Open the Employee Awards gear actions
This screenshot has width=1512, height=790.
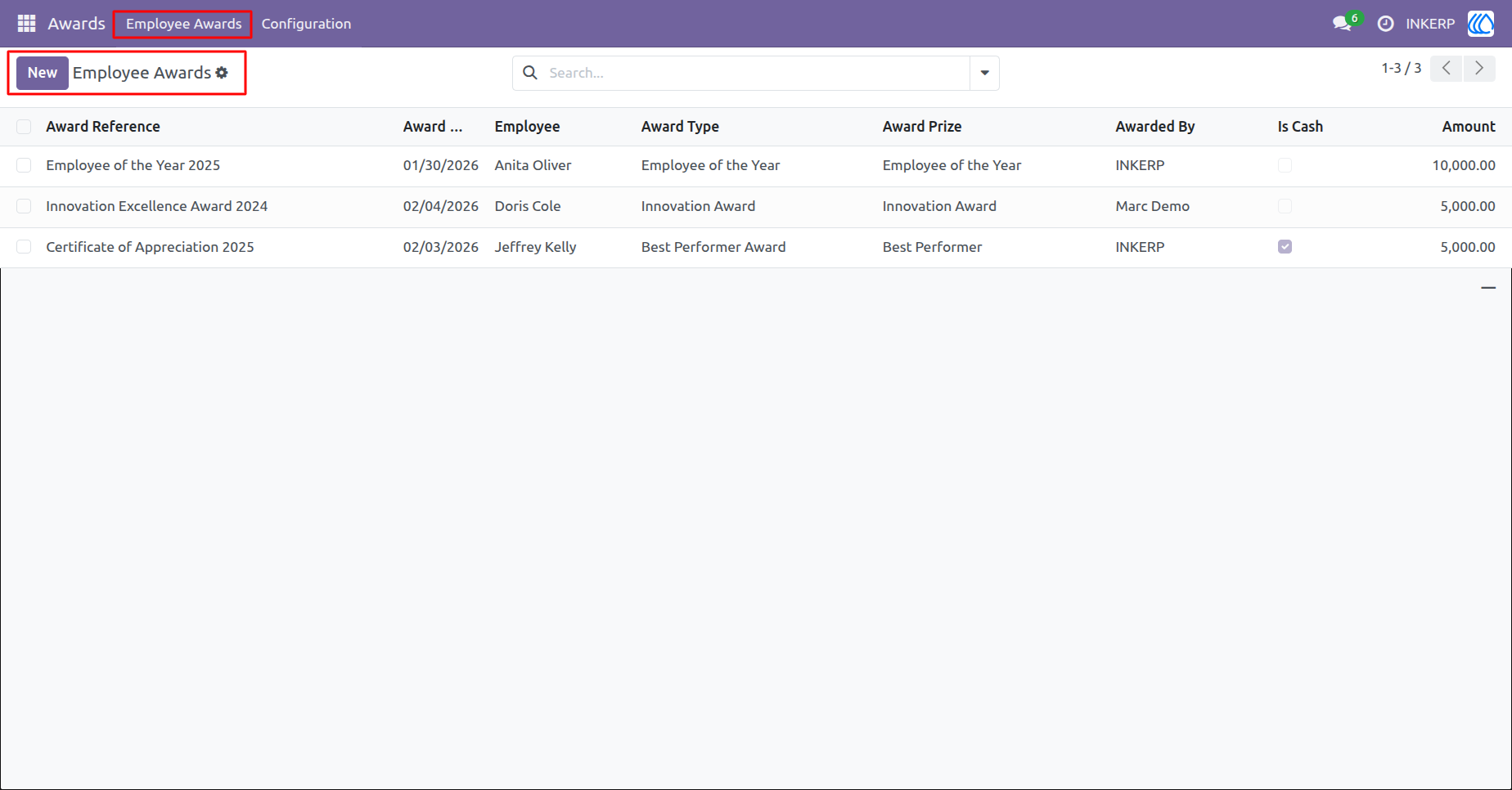click(x=222, y=73)
